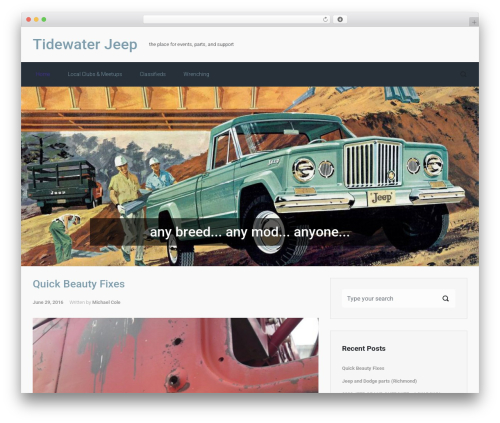Screen dimensions: 500x423
Task: Open the red Jeep post featured image
Action: tap(175, 355)
